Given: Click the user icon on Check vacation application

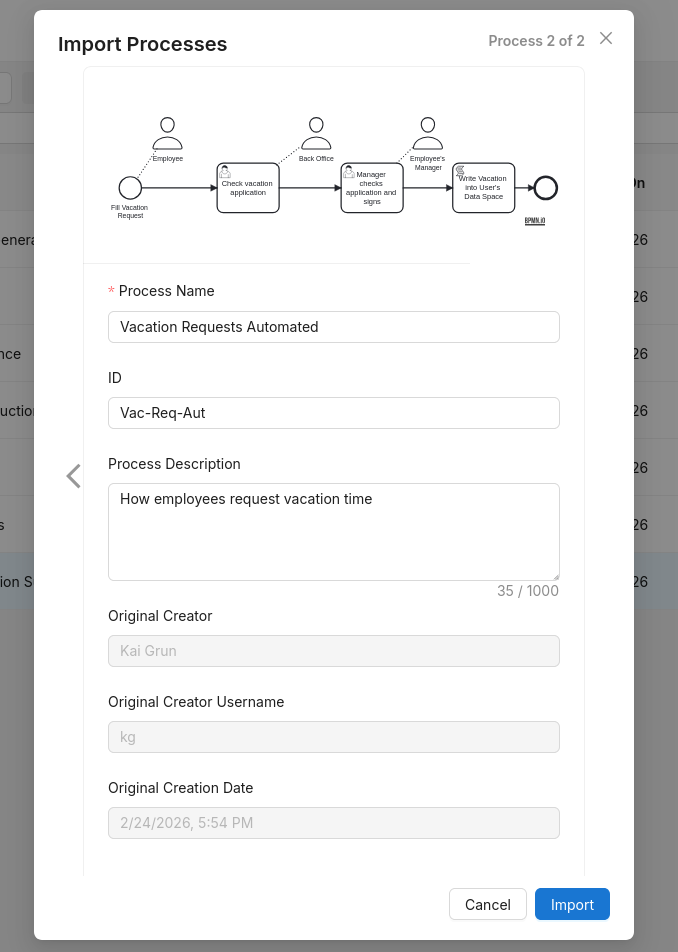Looking at the screenshot, I should coord(224,172).
